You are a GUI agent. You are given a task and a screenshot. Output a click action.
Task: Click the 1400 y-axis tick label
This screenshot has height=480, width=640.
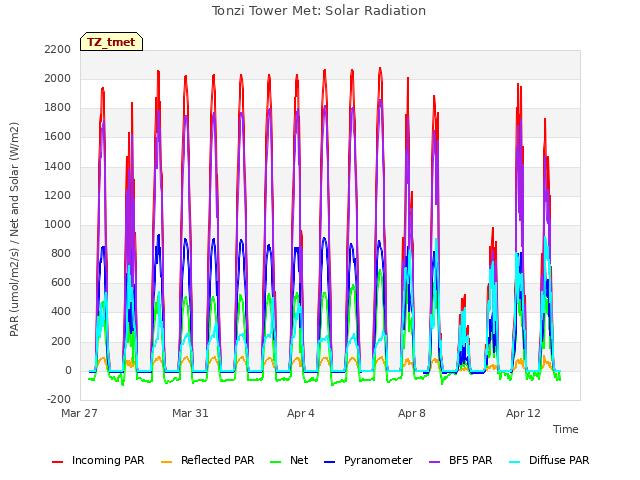[58, 166]
